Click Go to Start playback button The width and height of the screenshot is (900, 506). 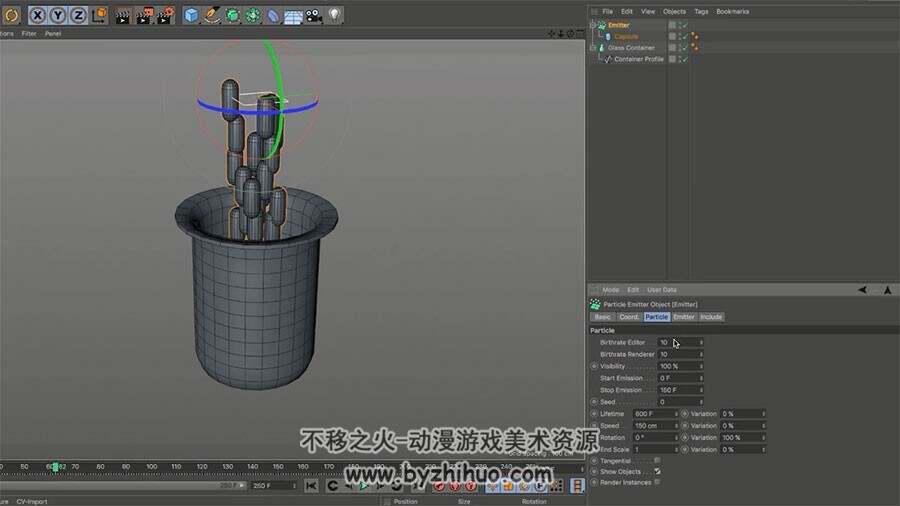tap(311, 486)
